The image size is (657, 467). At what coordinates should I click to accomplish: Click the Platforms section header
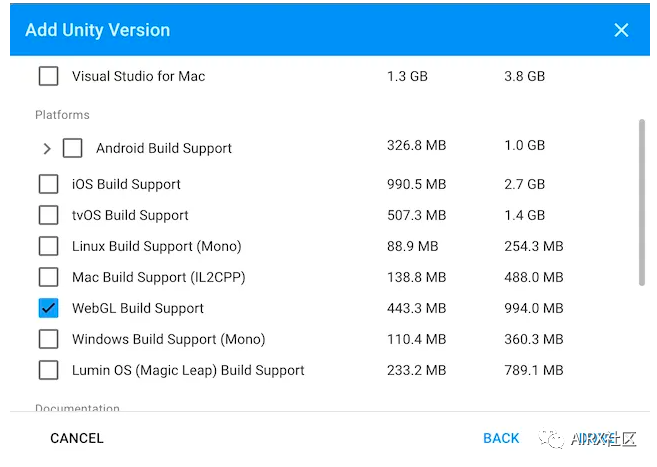tap(62, 115)
